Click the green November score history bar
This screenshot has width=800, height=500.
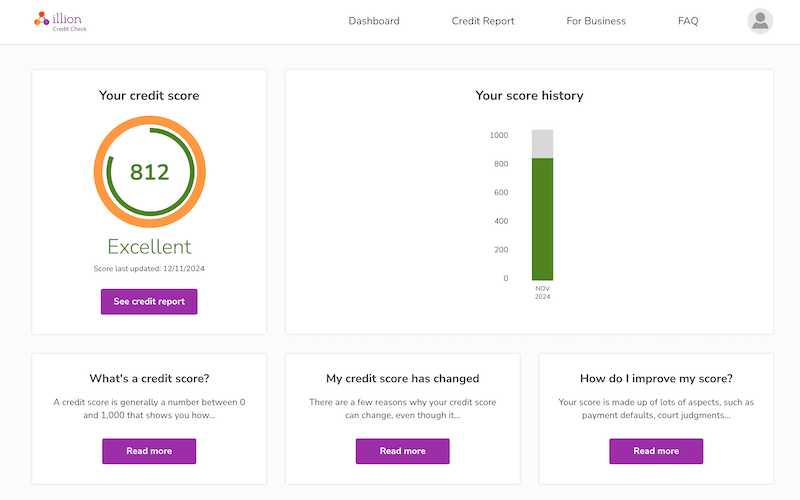pos(542,220)
